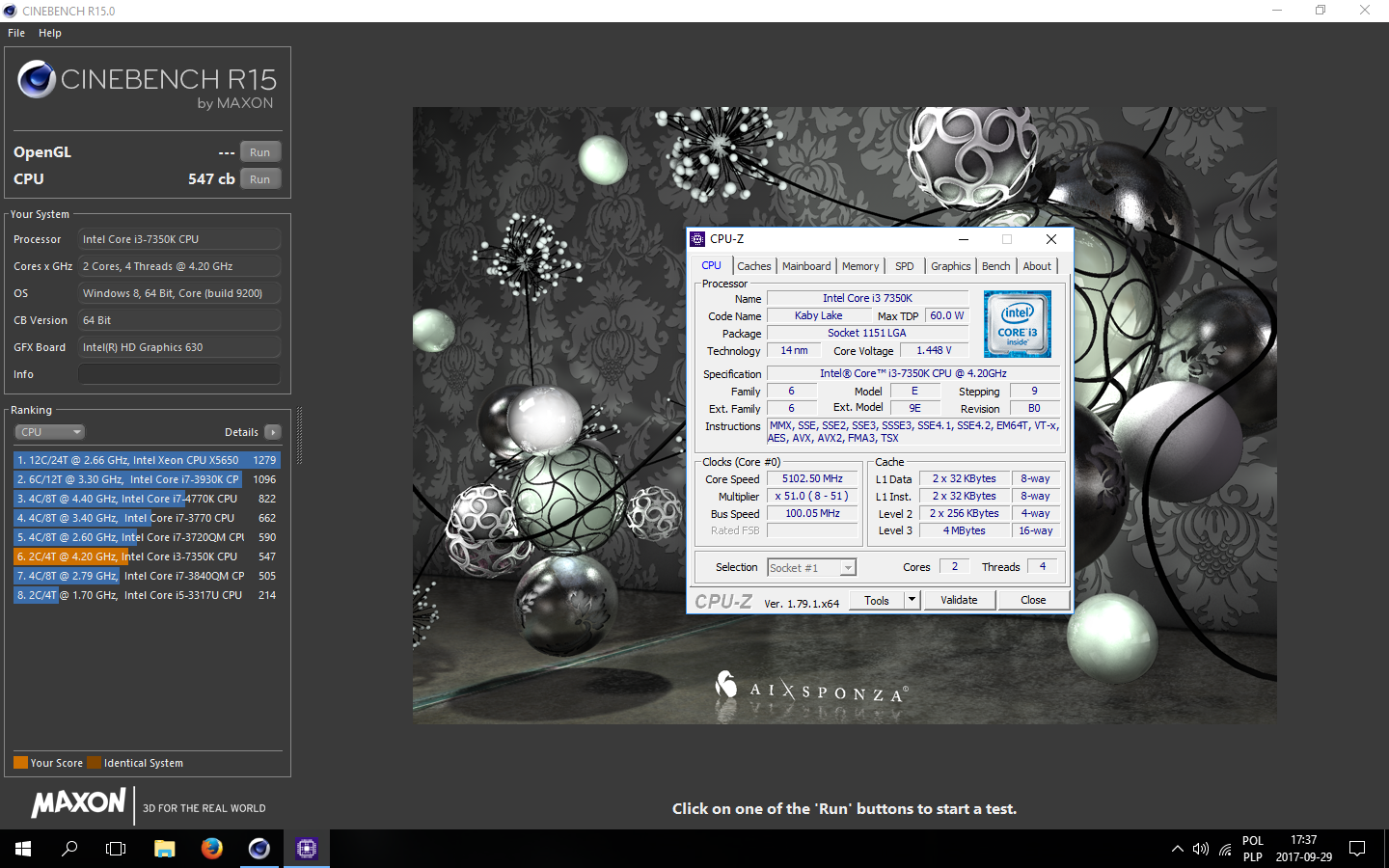Click the CPU-Z title bar icon
Viewport: 1389px width, 868px height.
[x=697, y=239]
